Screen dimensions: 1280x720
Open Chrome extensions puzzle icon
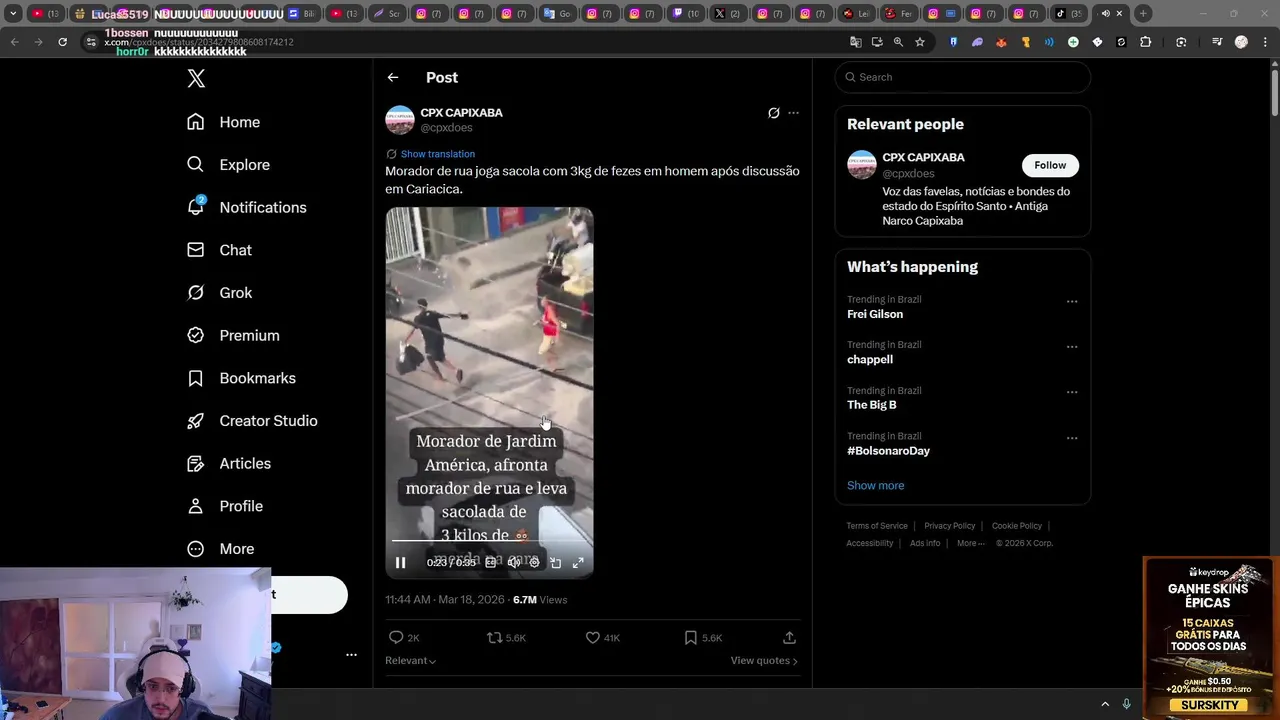click(1146, 42)
